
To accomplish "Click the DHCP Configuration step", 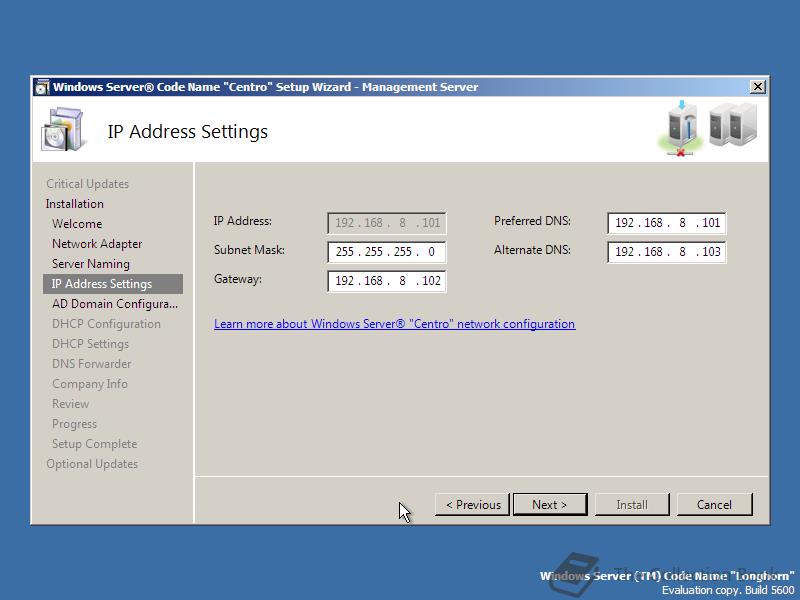I will 106,323.
